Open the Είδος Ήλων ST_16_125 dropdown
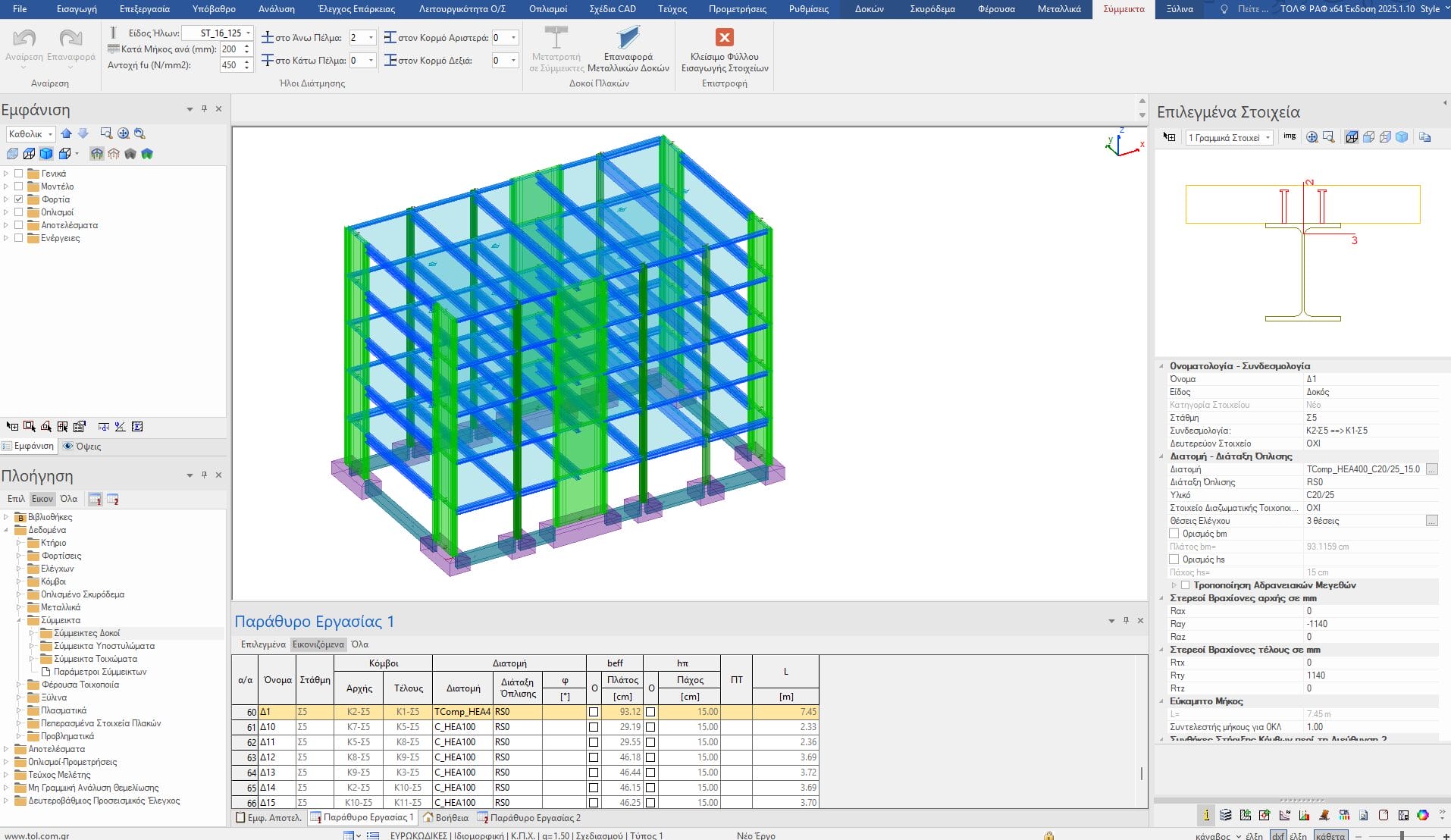The image size is (1451, 840). pos(248,33)
